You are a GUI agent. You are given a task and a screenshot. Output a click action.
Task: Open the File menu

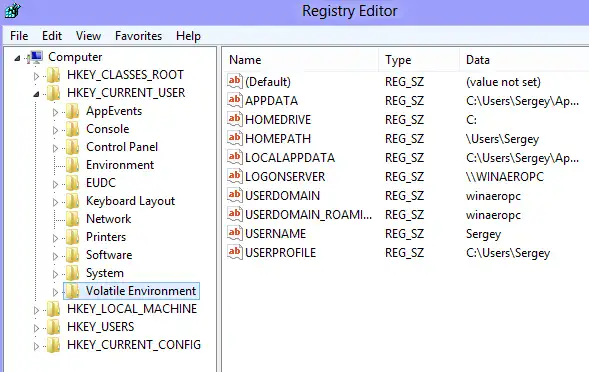[19, 36]
